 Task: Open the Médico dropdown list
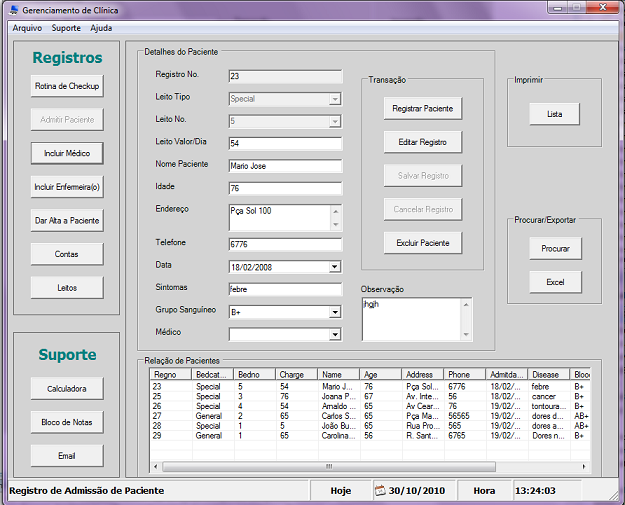pos(334,334)
